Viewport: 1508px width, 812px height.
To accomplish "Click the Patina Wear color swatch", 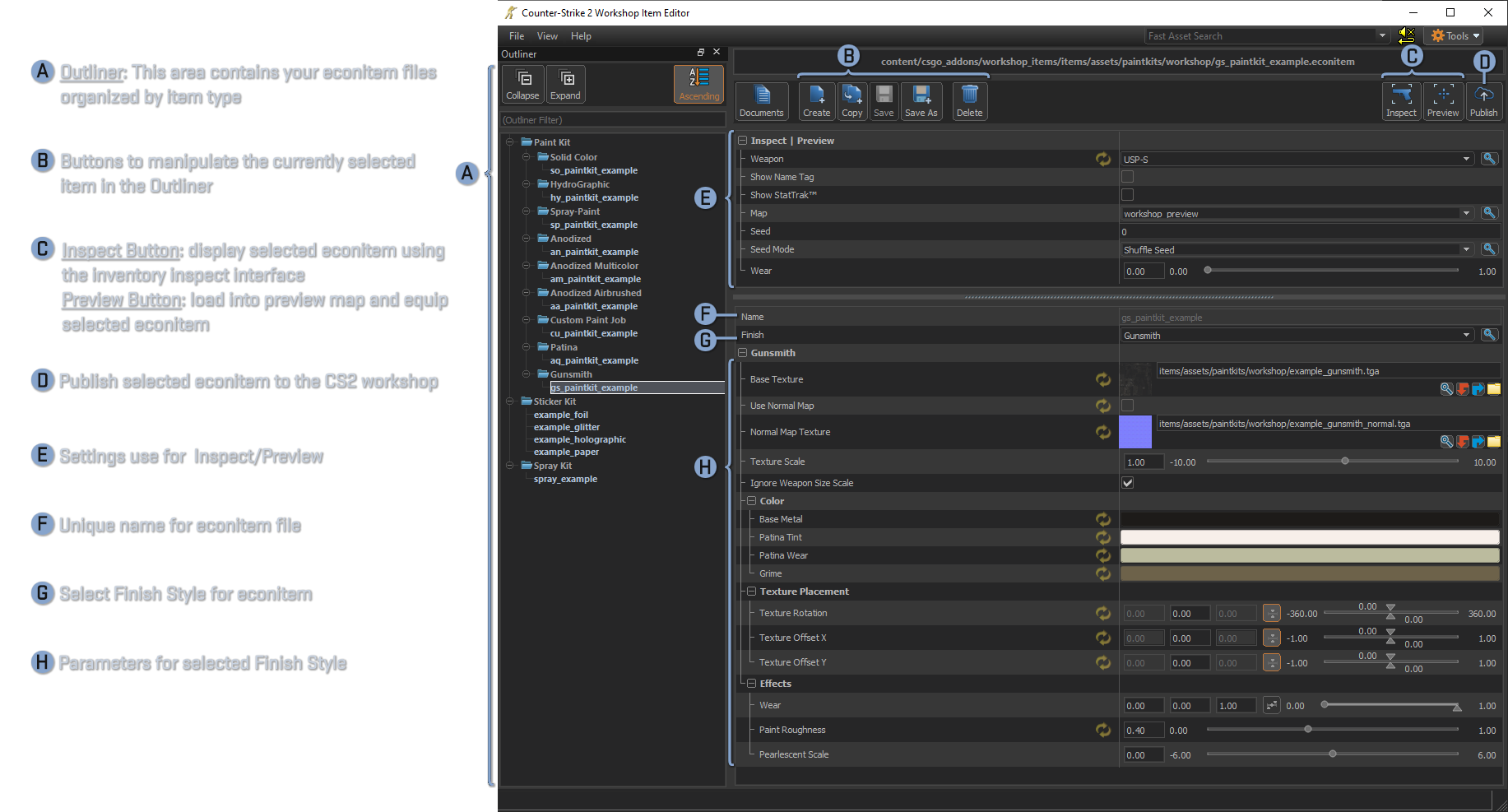I will [x=1309, y=555].
